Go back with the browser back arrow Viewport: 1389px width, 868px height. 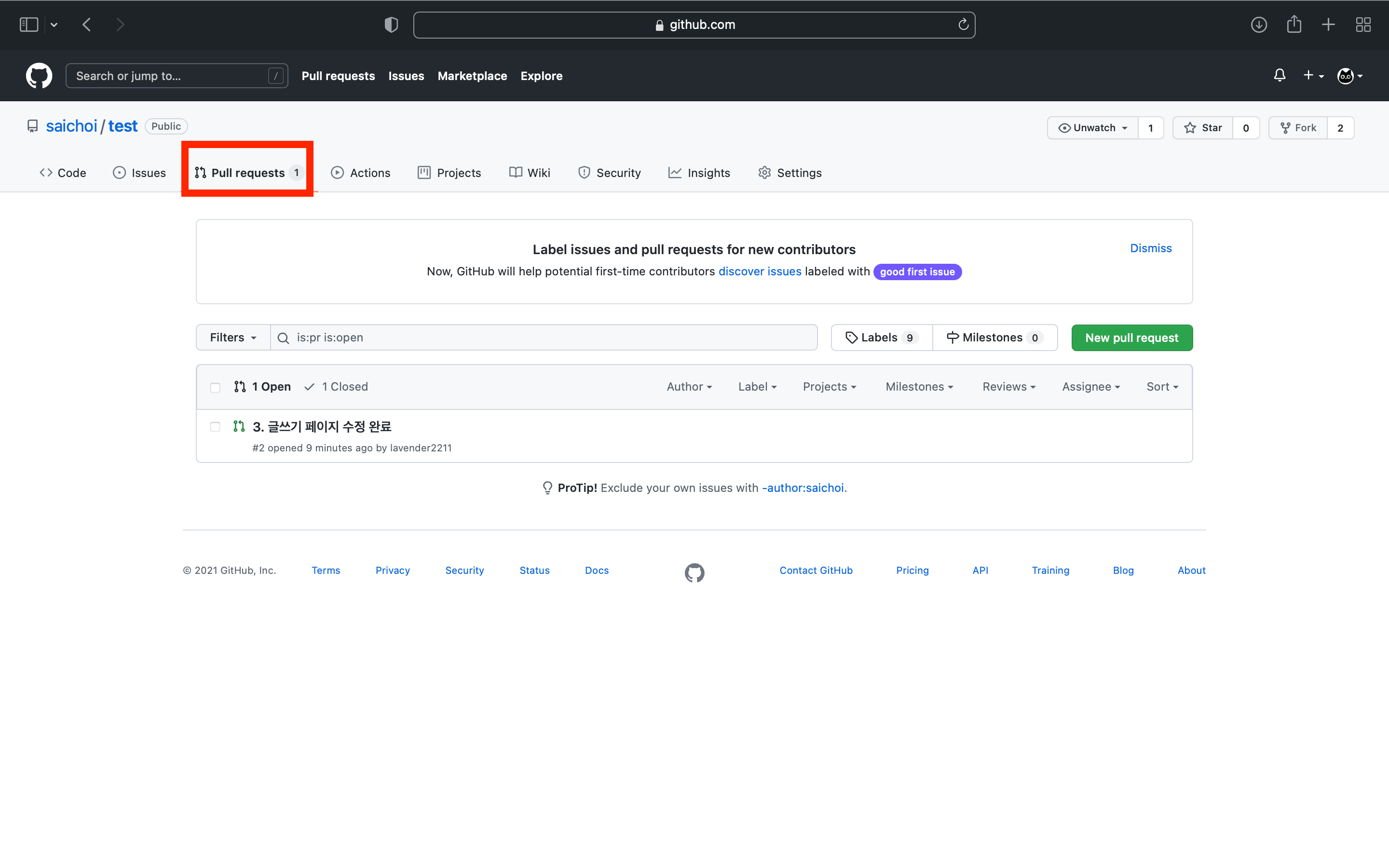pos(87,25)
